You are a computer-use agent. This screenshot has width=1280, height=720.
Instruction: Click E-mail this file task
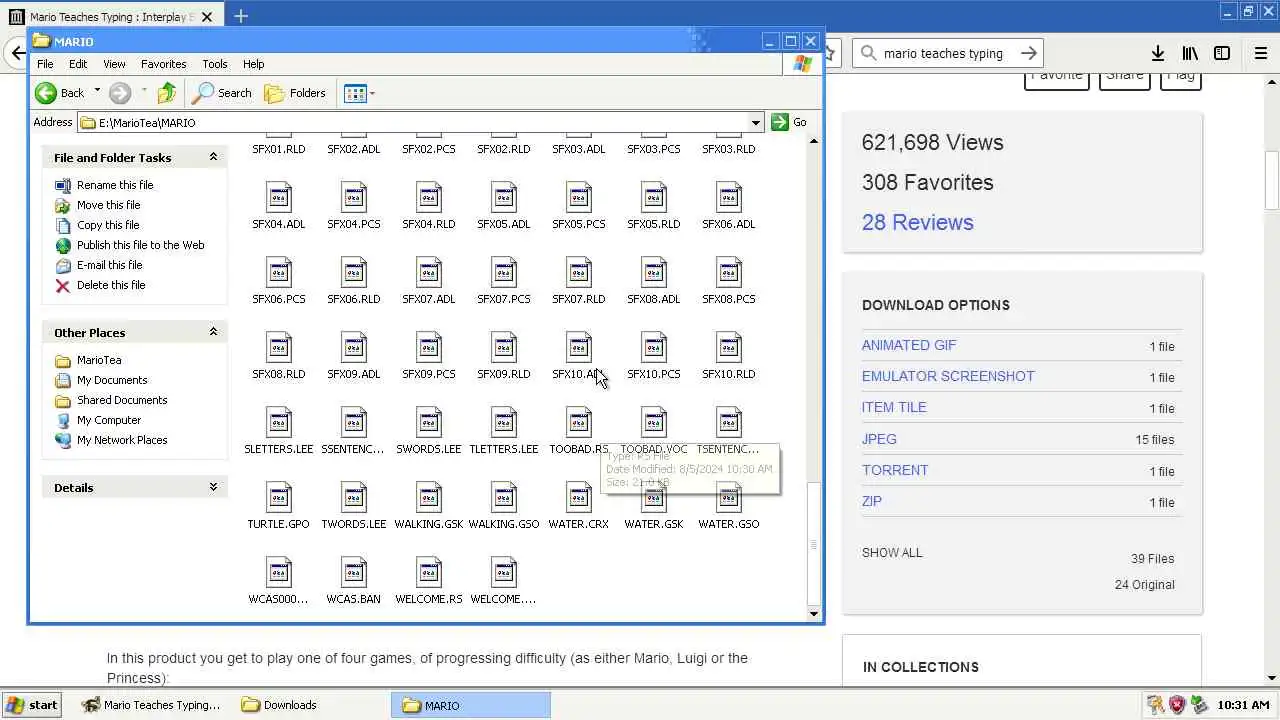(109, 265)
